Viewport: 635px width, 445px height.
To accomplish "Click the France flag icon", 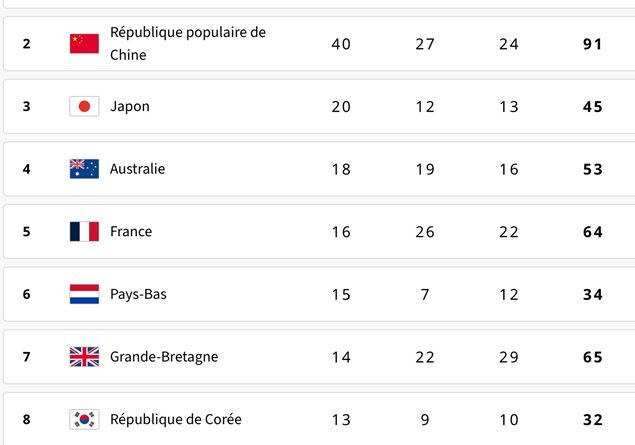I will 84,232.
